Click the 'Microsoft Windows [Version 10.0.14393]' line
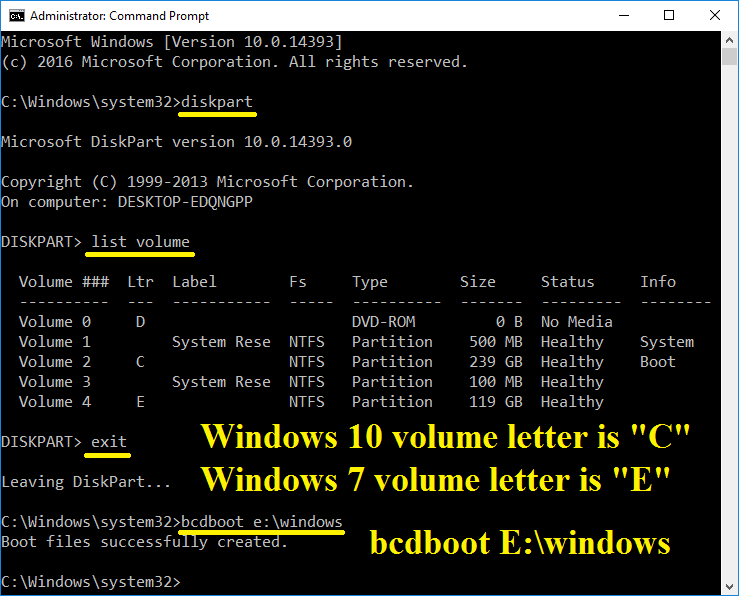The width and height of the screenshot is (739, 596). point(172,42)
